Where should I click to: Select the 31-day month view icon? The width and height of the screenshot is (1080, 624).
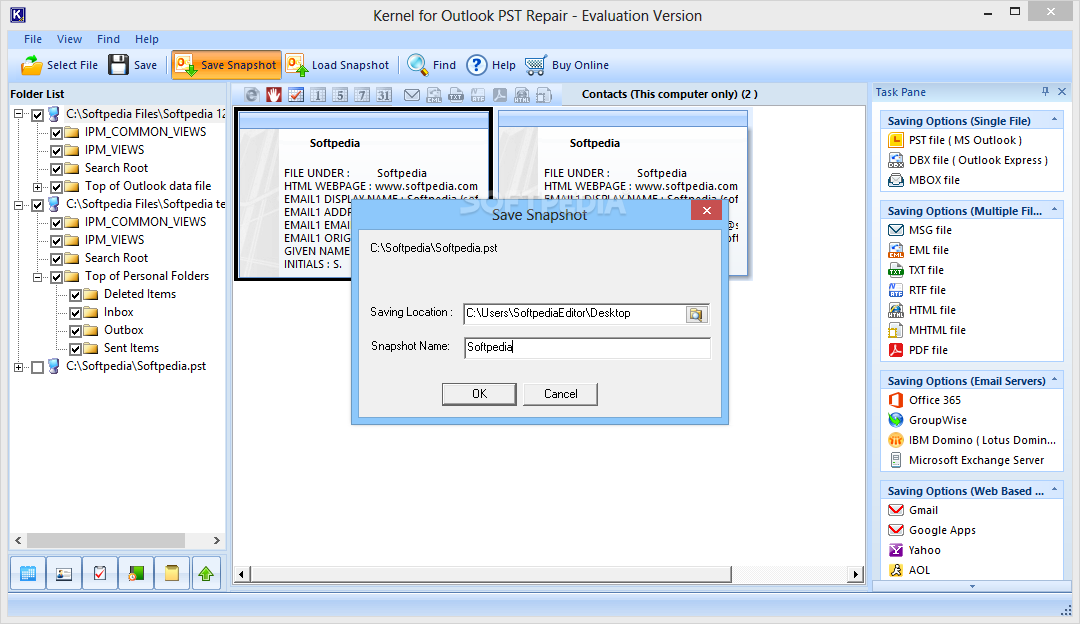pyautogui.click(x=384, y=95)
